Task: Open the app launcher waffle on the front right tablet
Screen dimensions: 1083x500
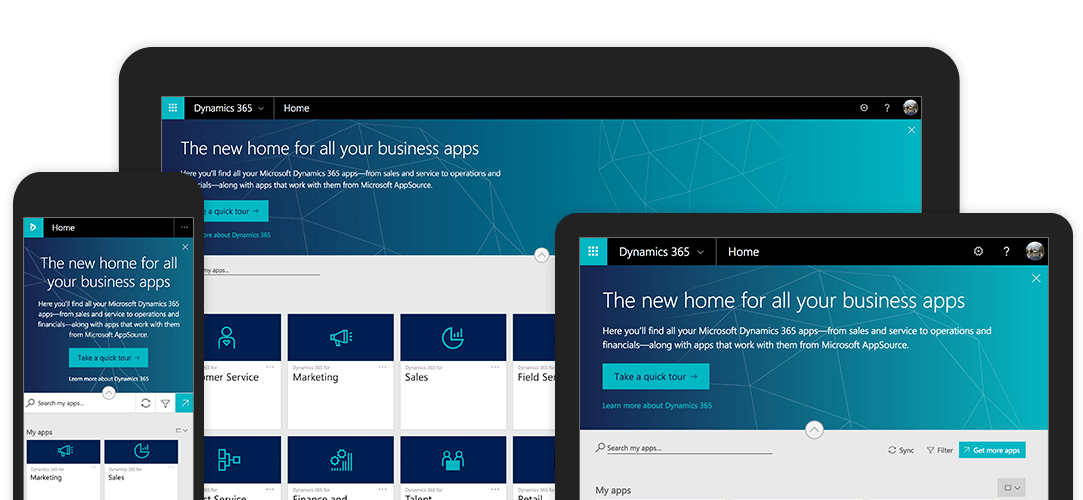Action: pyautogui.click(x=593, y=251)
